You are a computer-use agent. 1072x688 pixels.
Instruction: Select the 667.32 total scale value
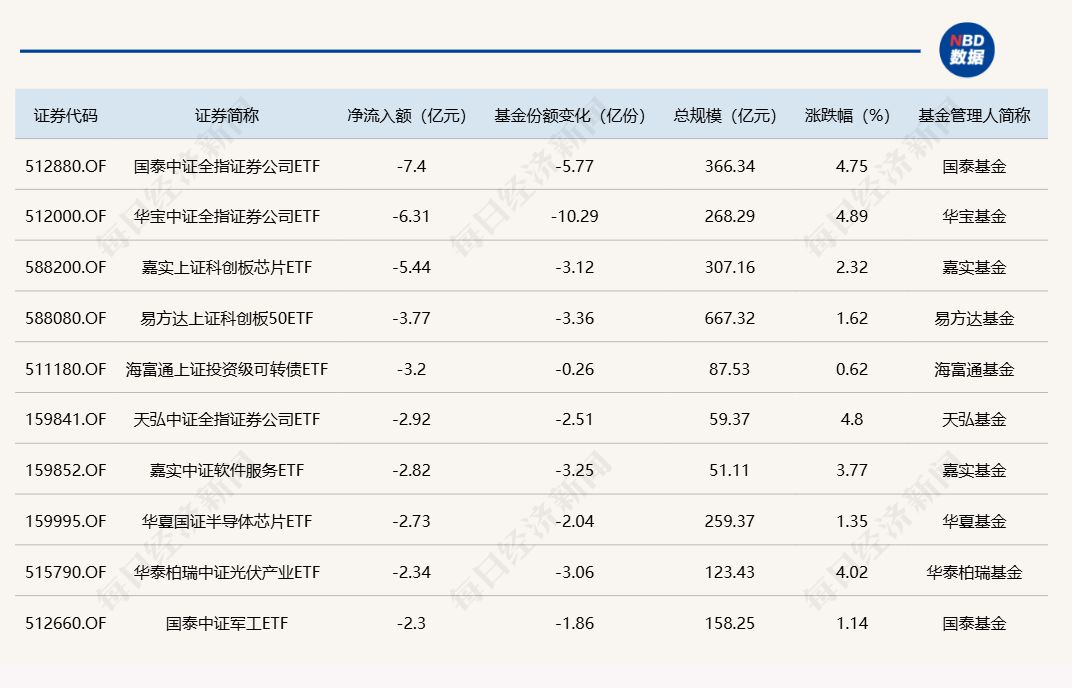pos(729,319)
